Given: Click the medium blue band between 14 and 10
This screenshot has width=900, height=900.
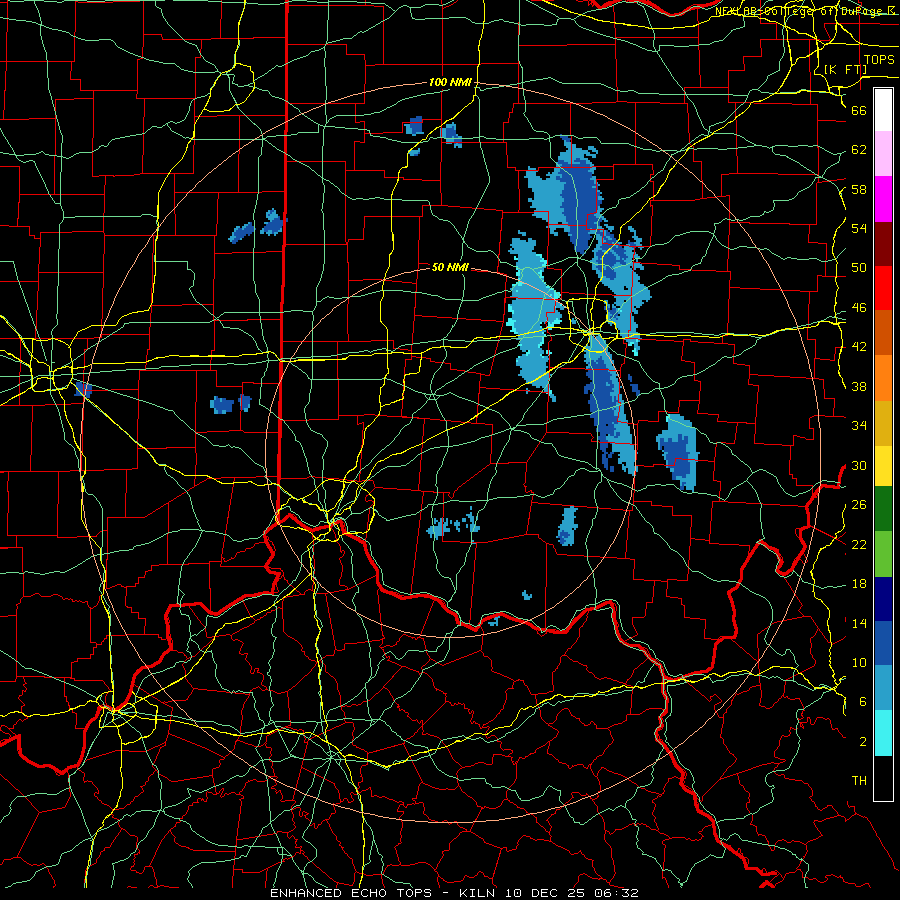Looking at the screenshot, I should point(883,643).
